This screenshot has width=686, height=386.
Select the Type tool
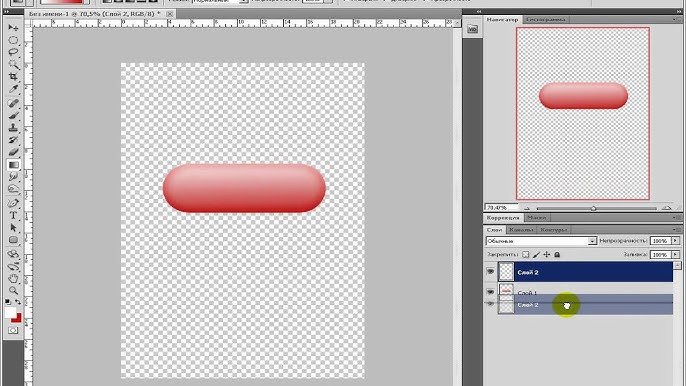(x=13, y=215)
